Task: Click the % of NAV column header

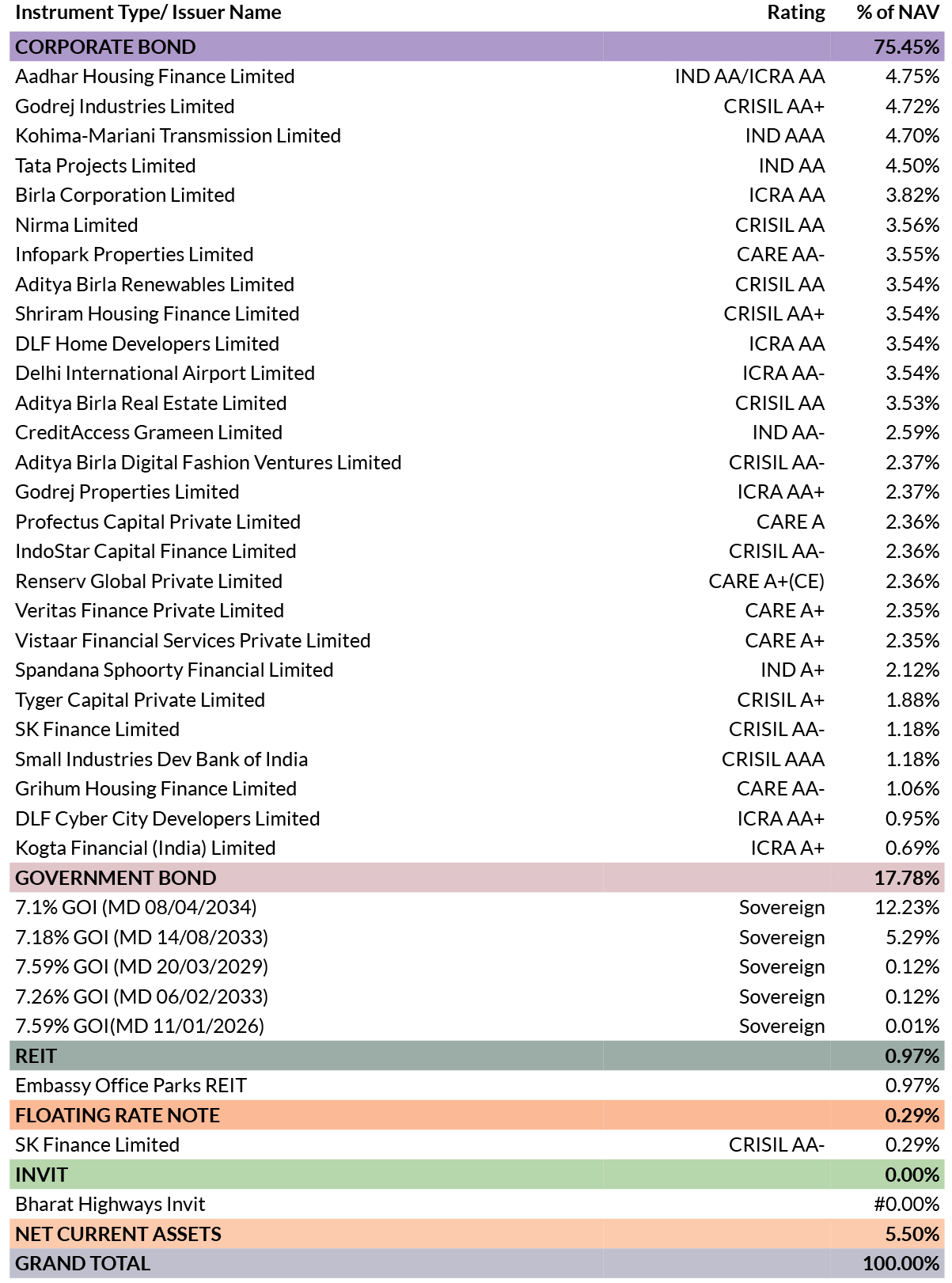Action: pyautogui.click(x=897, y=13)
